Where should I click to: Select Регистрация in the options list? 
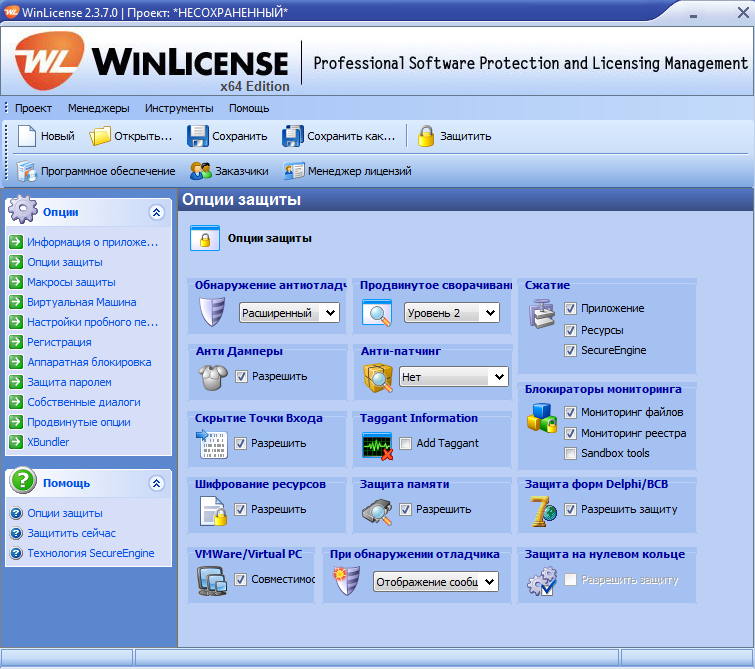tap(59, 342)
